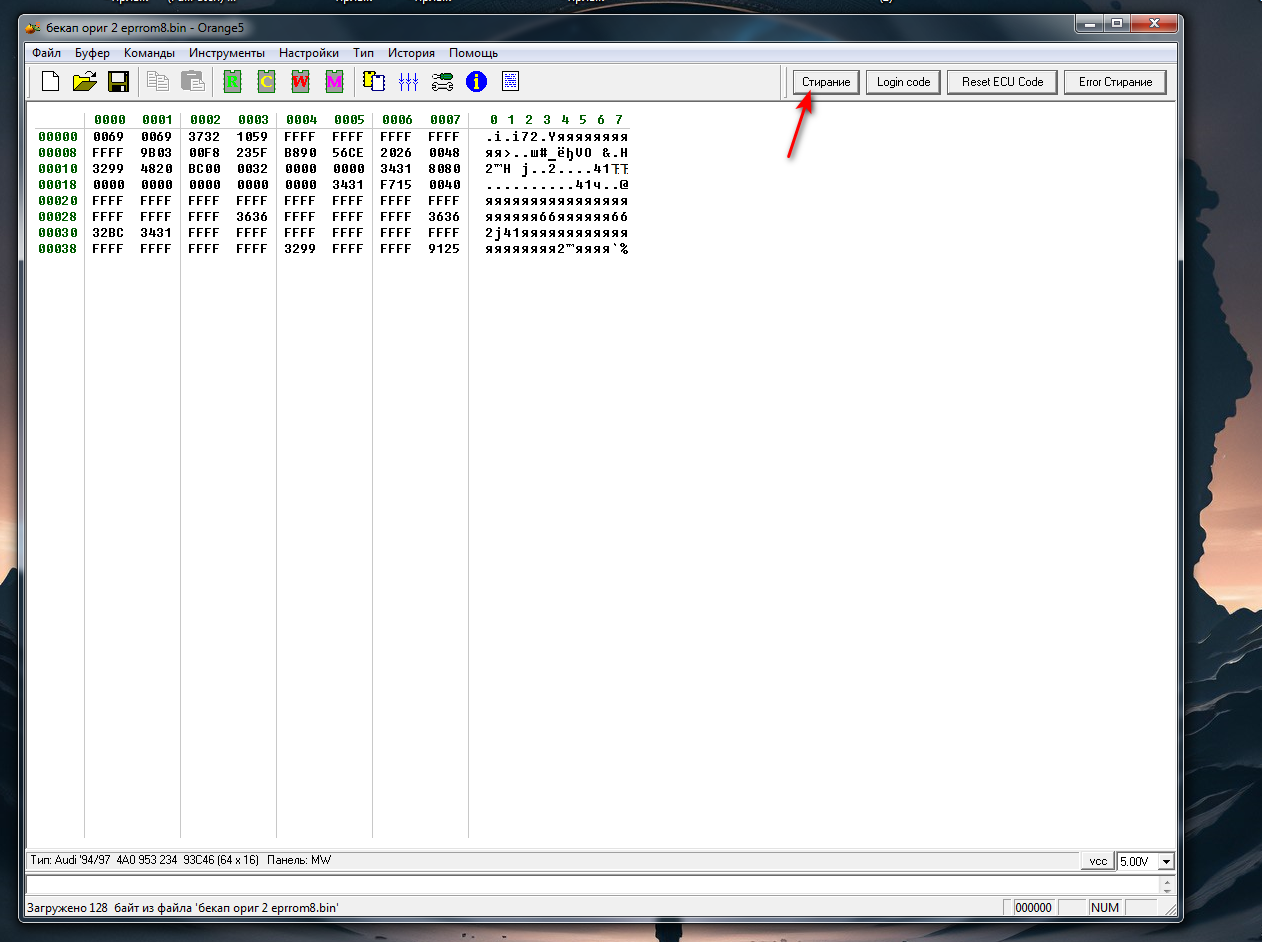Image resolution: width=1262 pixels, height=942 pixels.
Task: Click hex cell 9B03 at row 00008
Action: (x=157, y=153)
